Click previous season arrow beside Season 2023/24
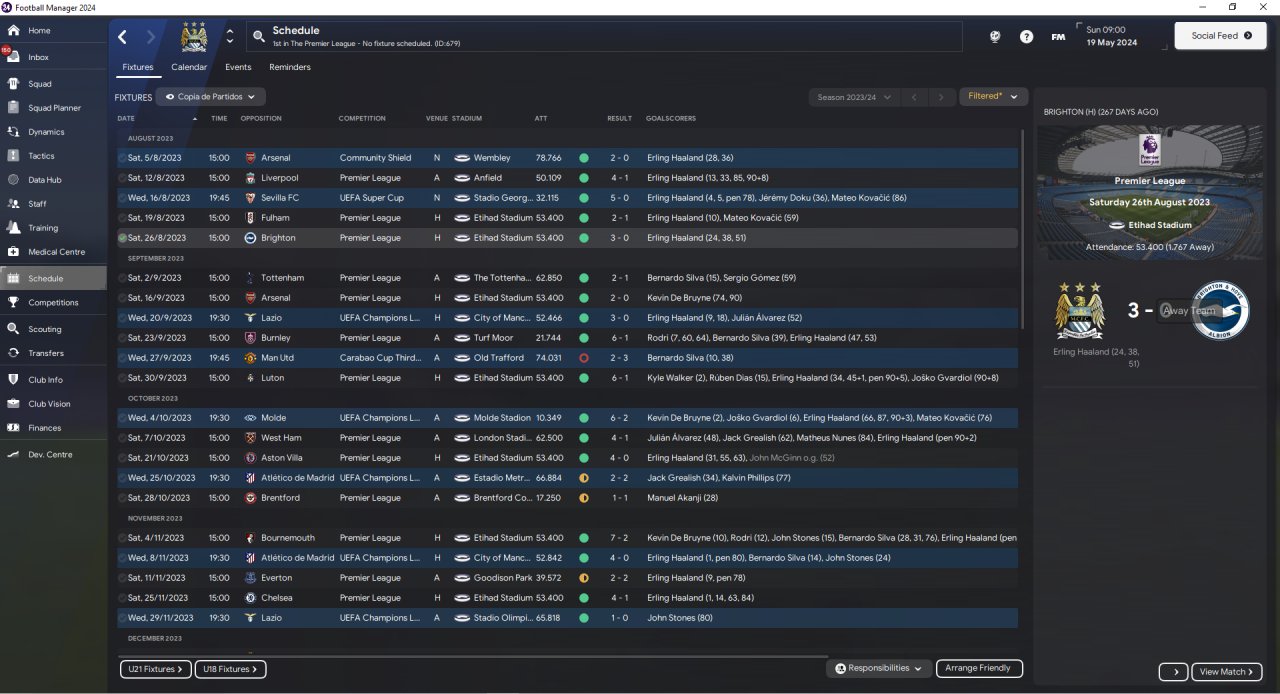Image resolution: width=1280 pixels, height=694 pixels. 913,97
